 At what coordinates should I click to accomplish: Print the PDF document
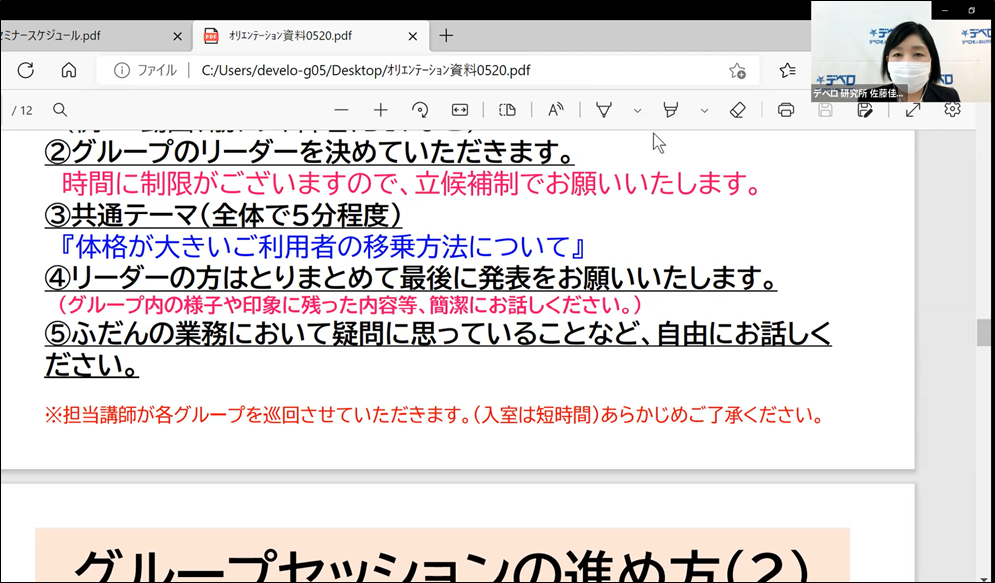point(786,110)
